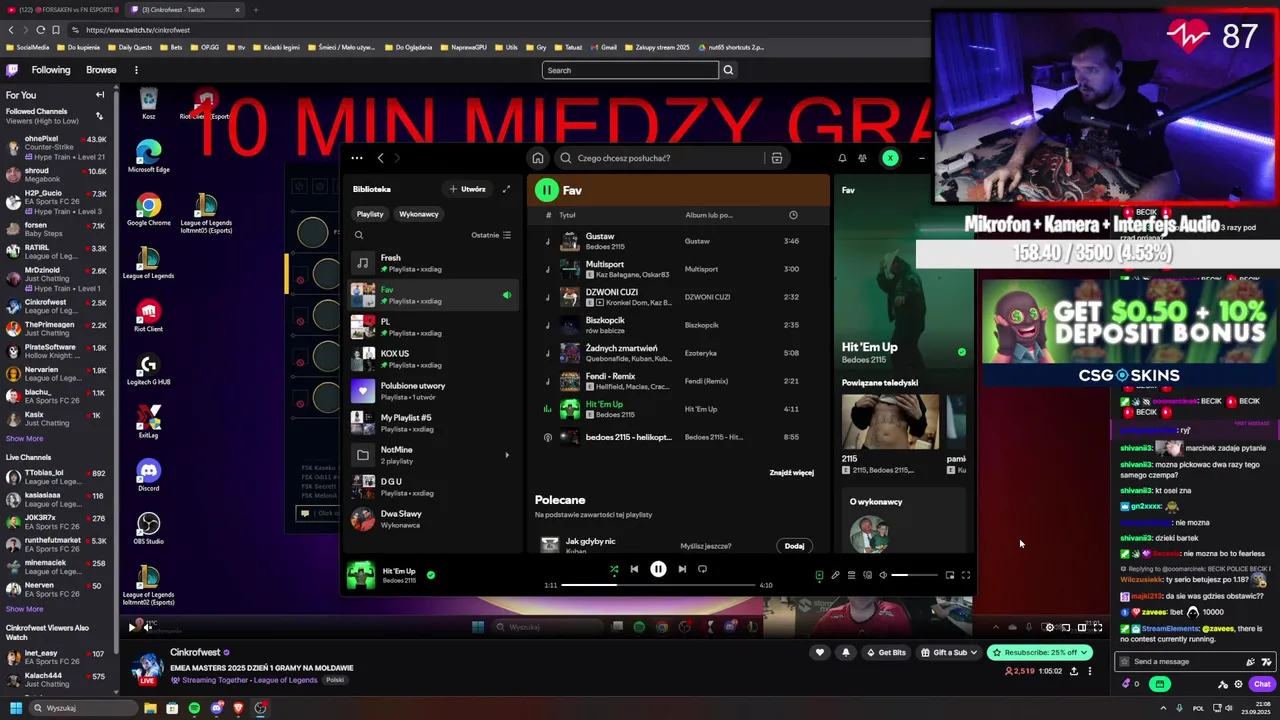The width and height of the screenshot is (1280, 720).
Task: Click the Twitch search box
Action: click(630, 70)
